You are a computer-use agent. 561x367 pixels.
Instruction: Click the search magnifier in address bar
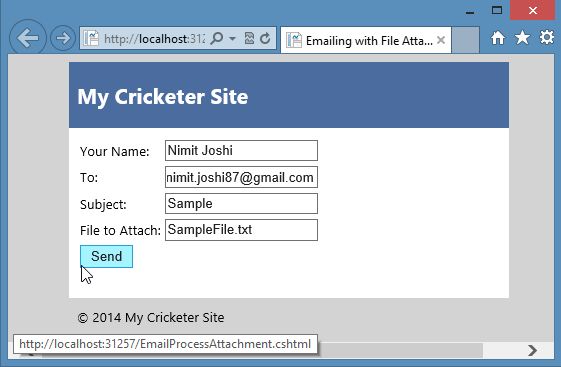click(216, 38)
